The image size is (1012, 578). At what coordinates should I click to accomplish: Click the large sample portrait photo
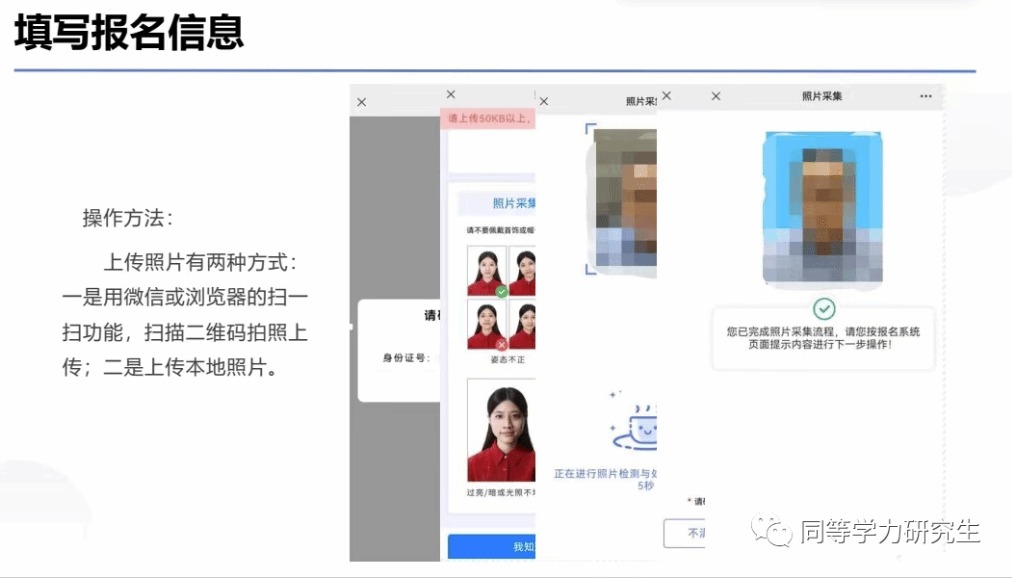(x=500, y=433)
